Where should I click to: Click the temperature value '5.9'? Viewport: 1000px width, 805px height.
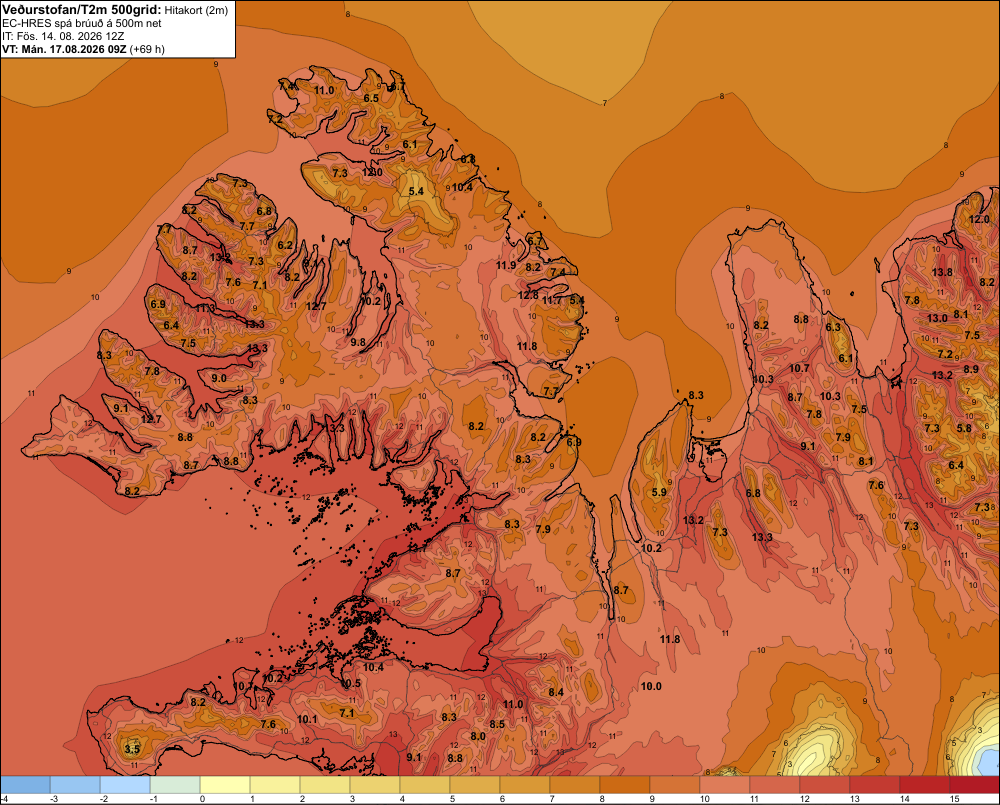click(x=659, y=492)
